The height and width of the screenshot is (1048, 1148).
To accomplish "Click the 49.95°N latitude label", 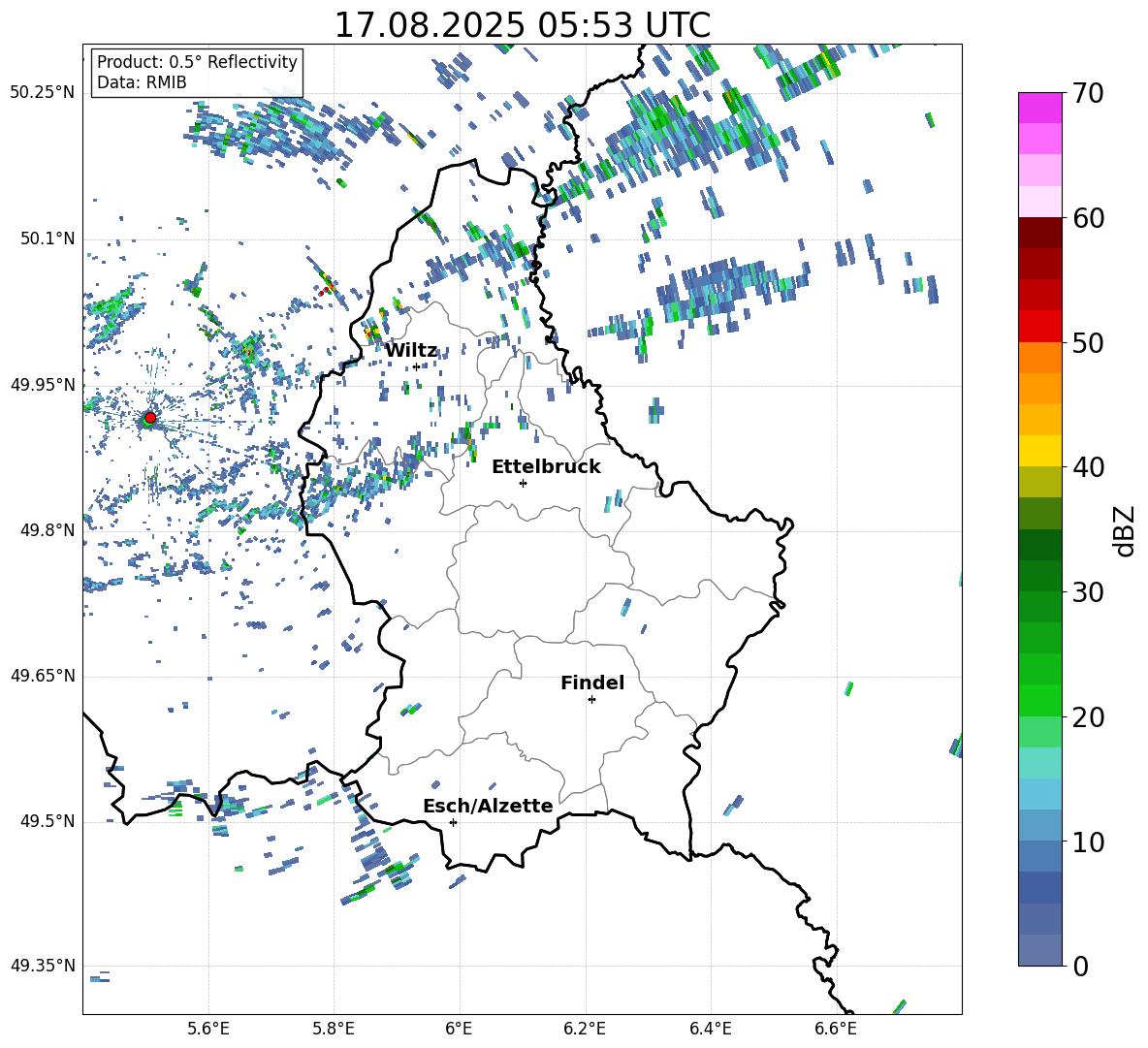I will pos(43,384).
